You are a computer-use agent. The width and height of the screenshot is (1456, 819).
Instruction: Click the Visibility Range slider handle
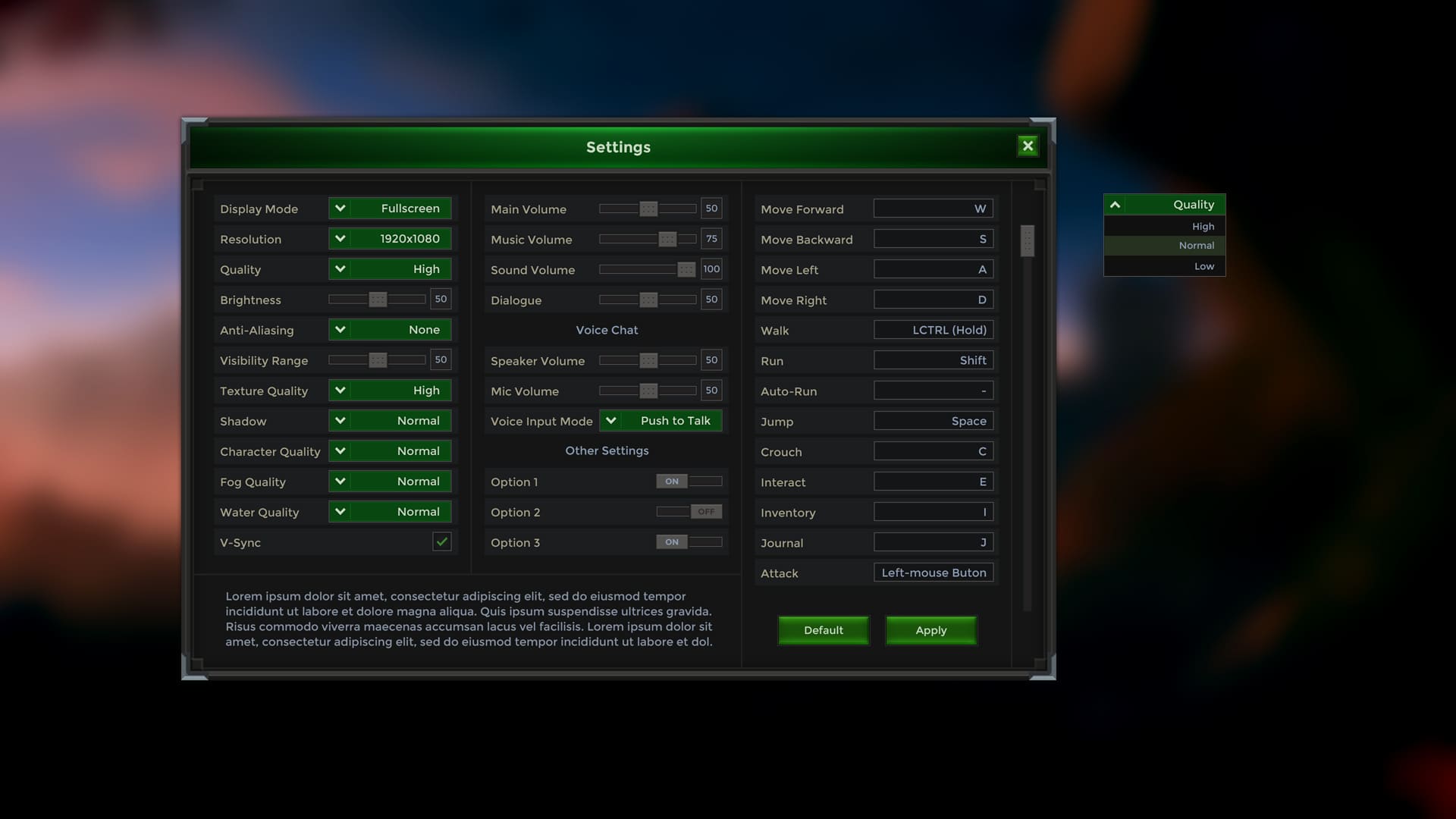378,360
